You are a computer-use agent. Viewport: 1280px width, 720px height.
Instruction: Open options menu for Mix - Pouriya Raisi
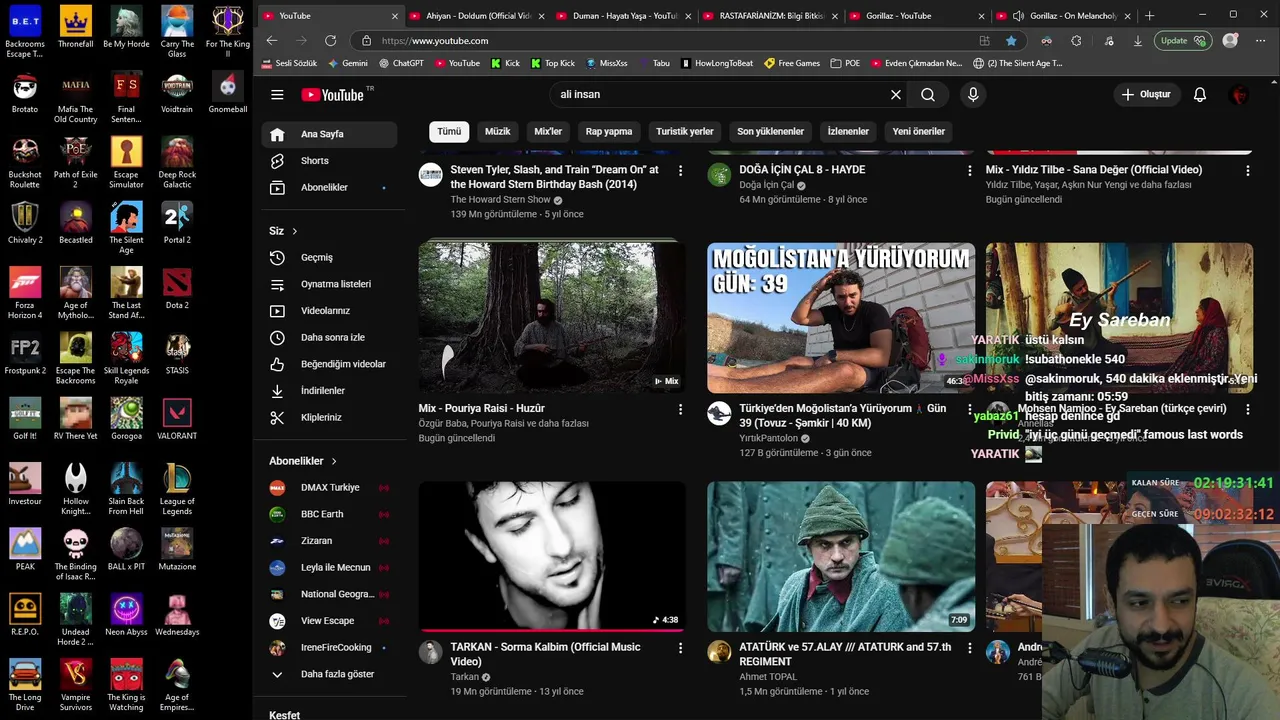point(680,409)
